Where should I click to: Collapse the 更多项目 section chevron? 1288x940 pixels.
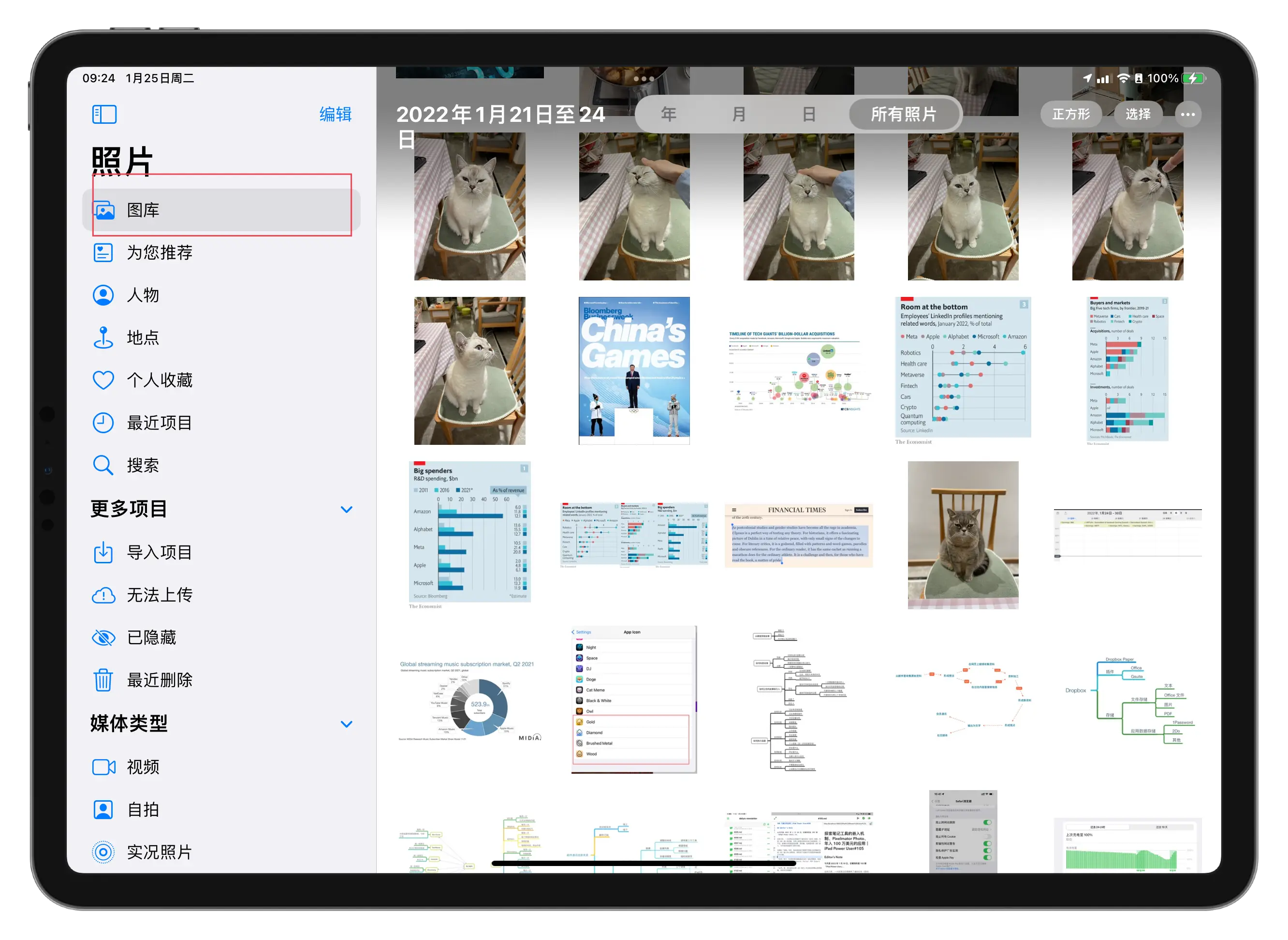click(x=347, y=509)
